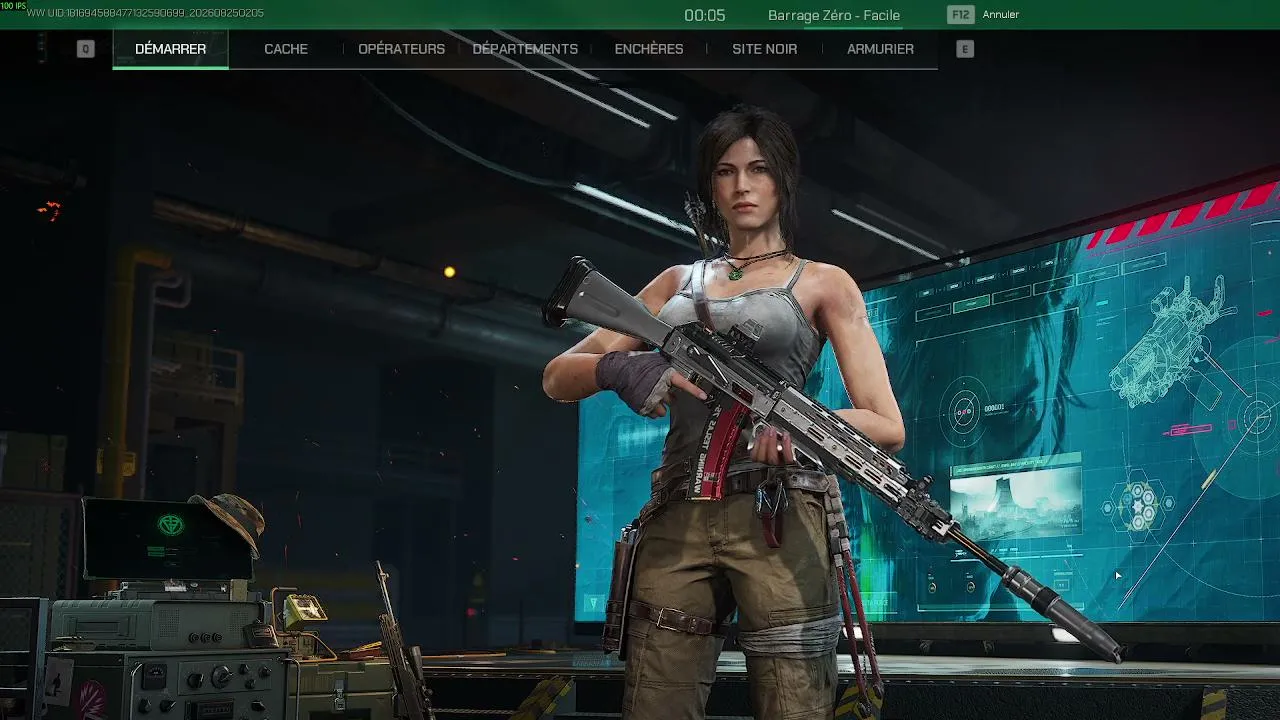Image resolution: width=1280 pixels, height=720 pixels.
Task: Go to the DÉPARTEMENTS tab
Action: click(x=525, y=49)
